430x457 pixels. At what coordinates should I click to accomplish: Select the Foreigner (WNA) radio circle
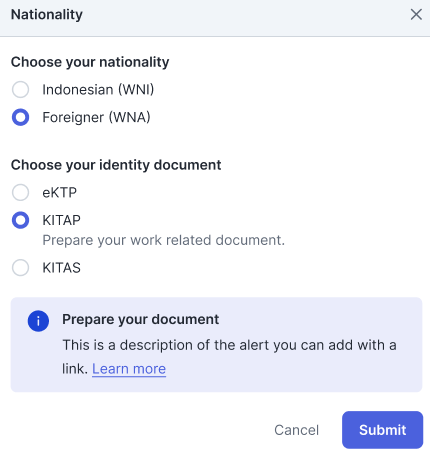(x=20, y=117)
